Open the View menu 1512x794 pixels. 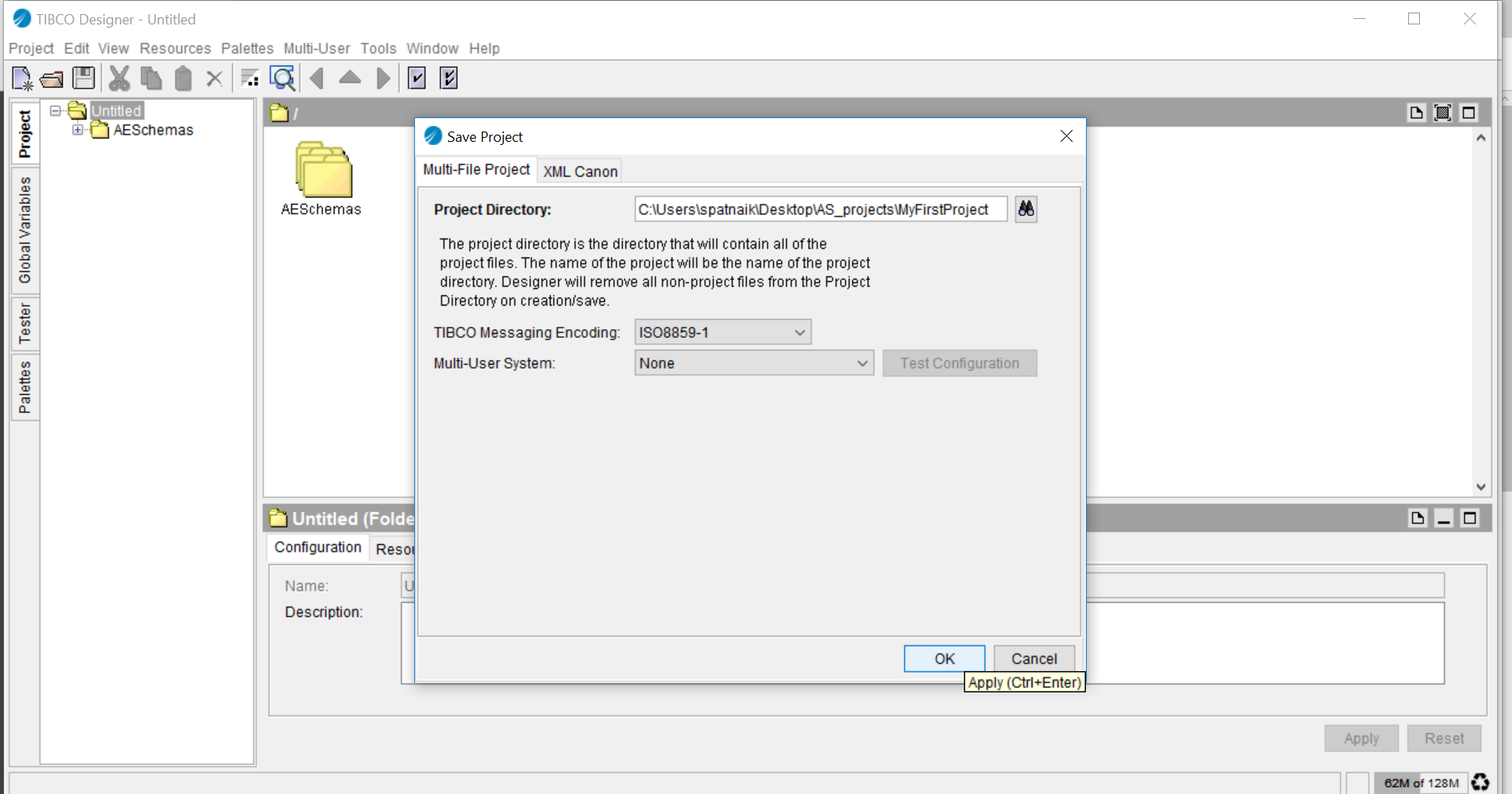click(113, 48)
